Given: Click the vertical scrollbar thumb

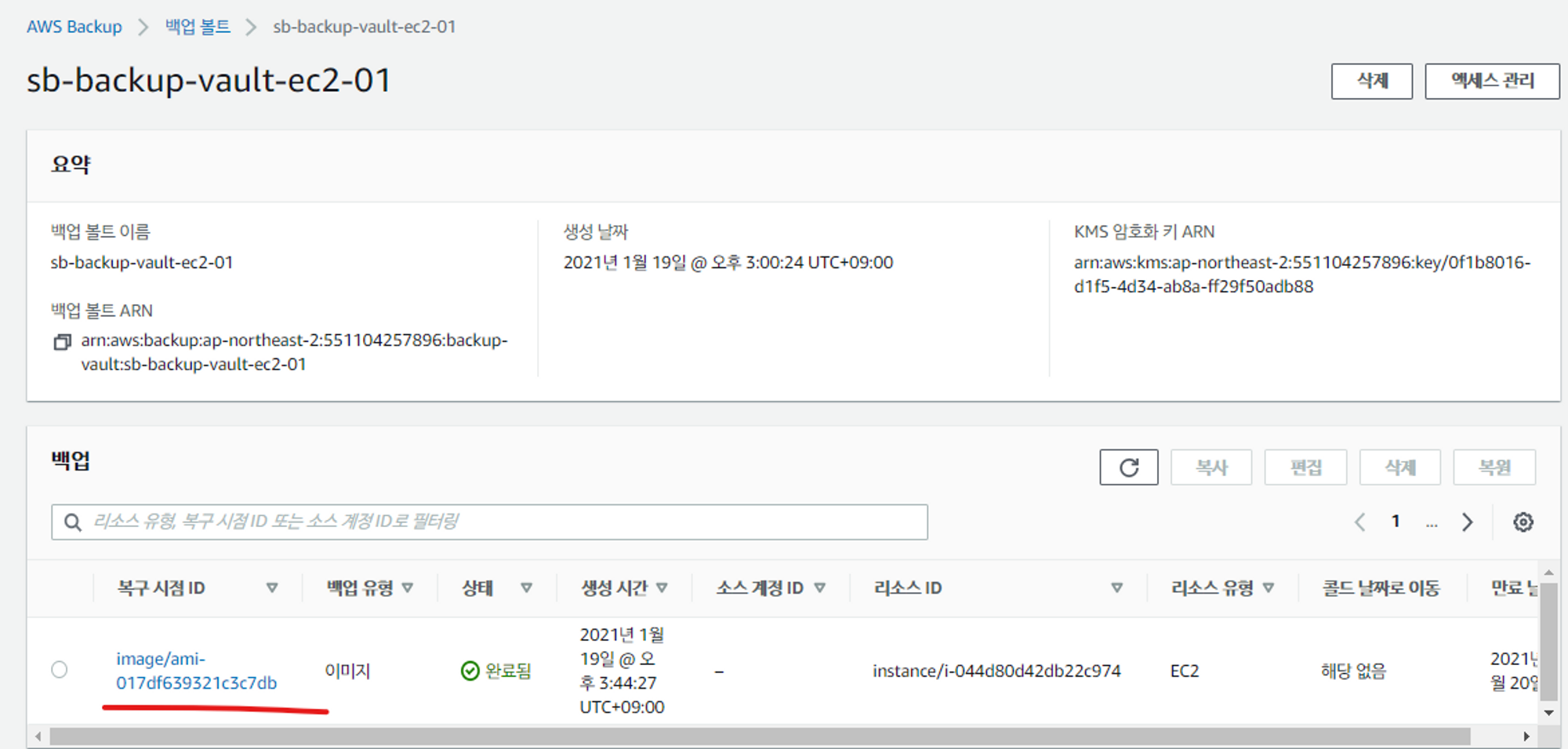Looking at the screenshot, I should point(1548,642).
